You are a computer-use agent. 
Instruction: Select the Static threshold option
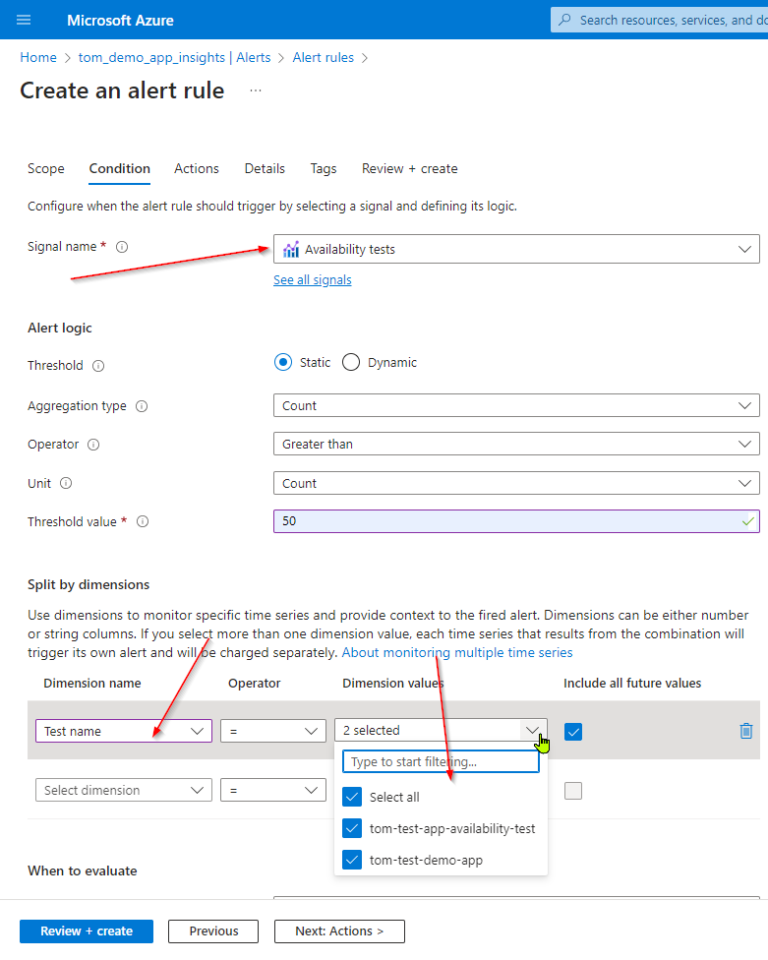(x=283, y=362)
